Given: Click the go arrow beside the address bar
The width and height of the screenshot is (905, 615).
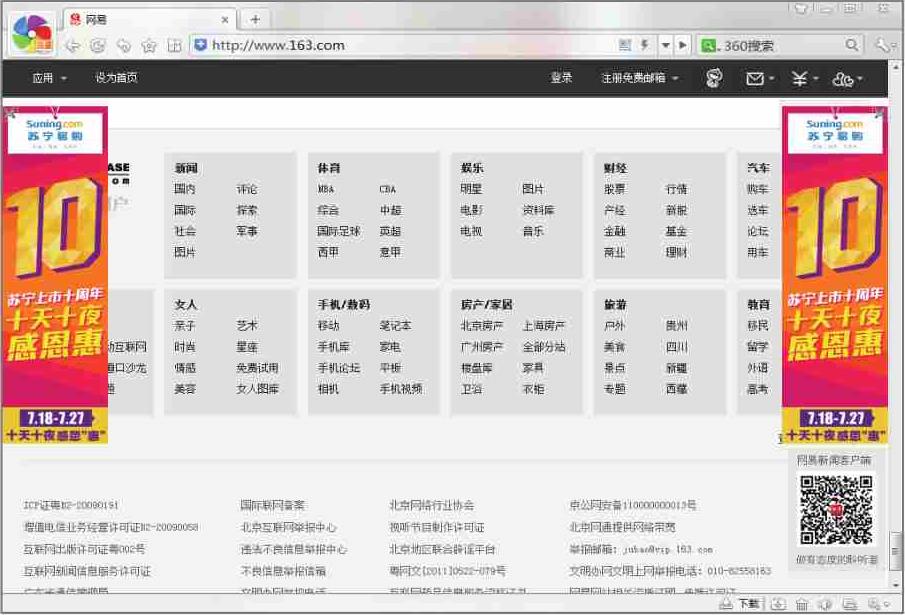Looking at the screenshot, I should click(x=683, y=45).
